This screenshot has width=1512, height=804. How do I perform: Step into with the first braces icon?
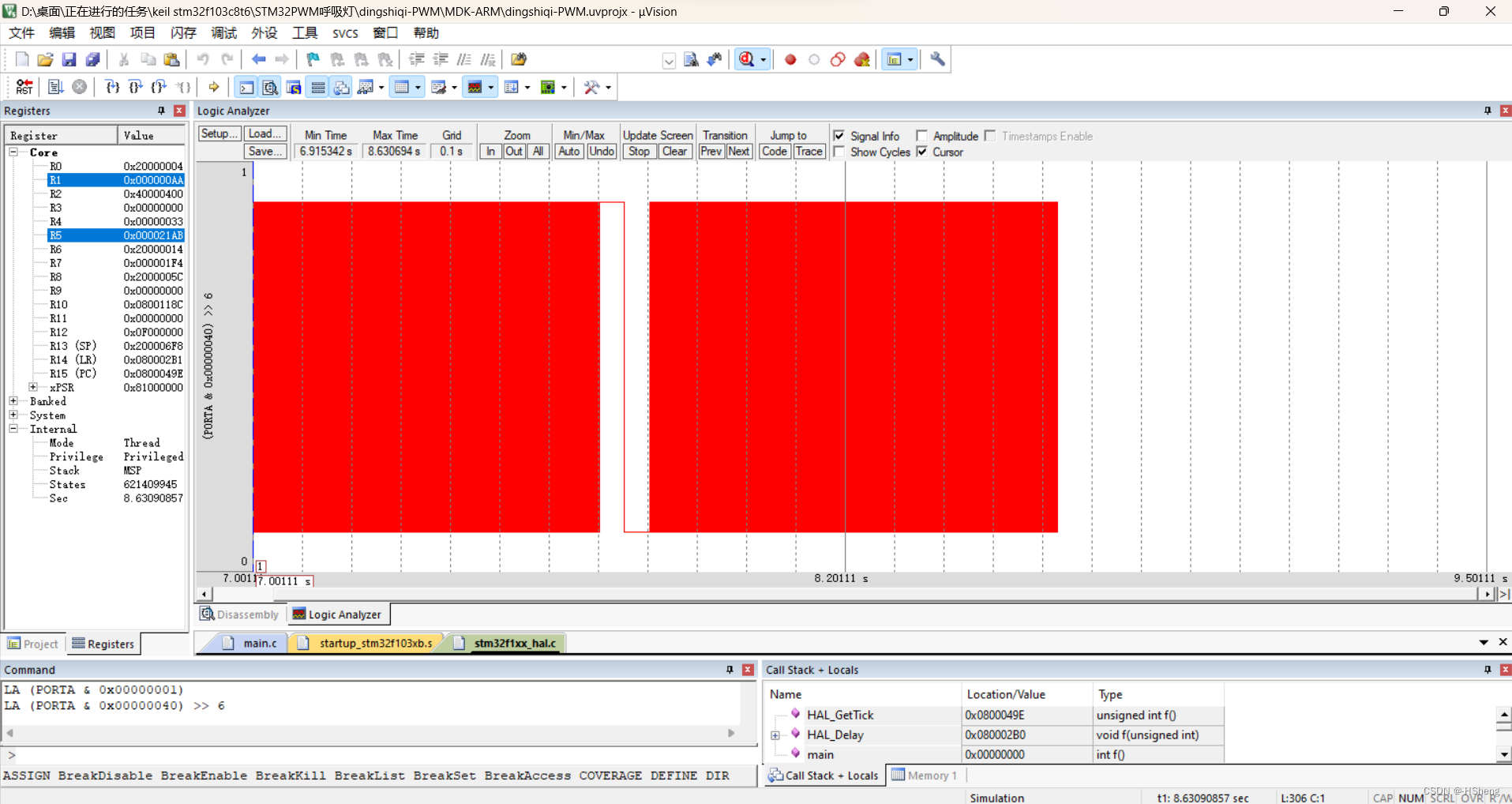(113, 87)
